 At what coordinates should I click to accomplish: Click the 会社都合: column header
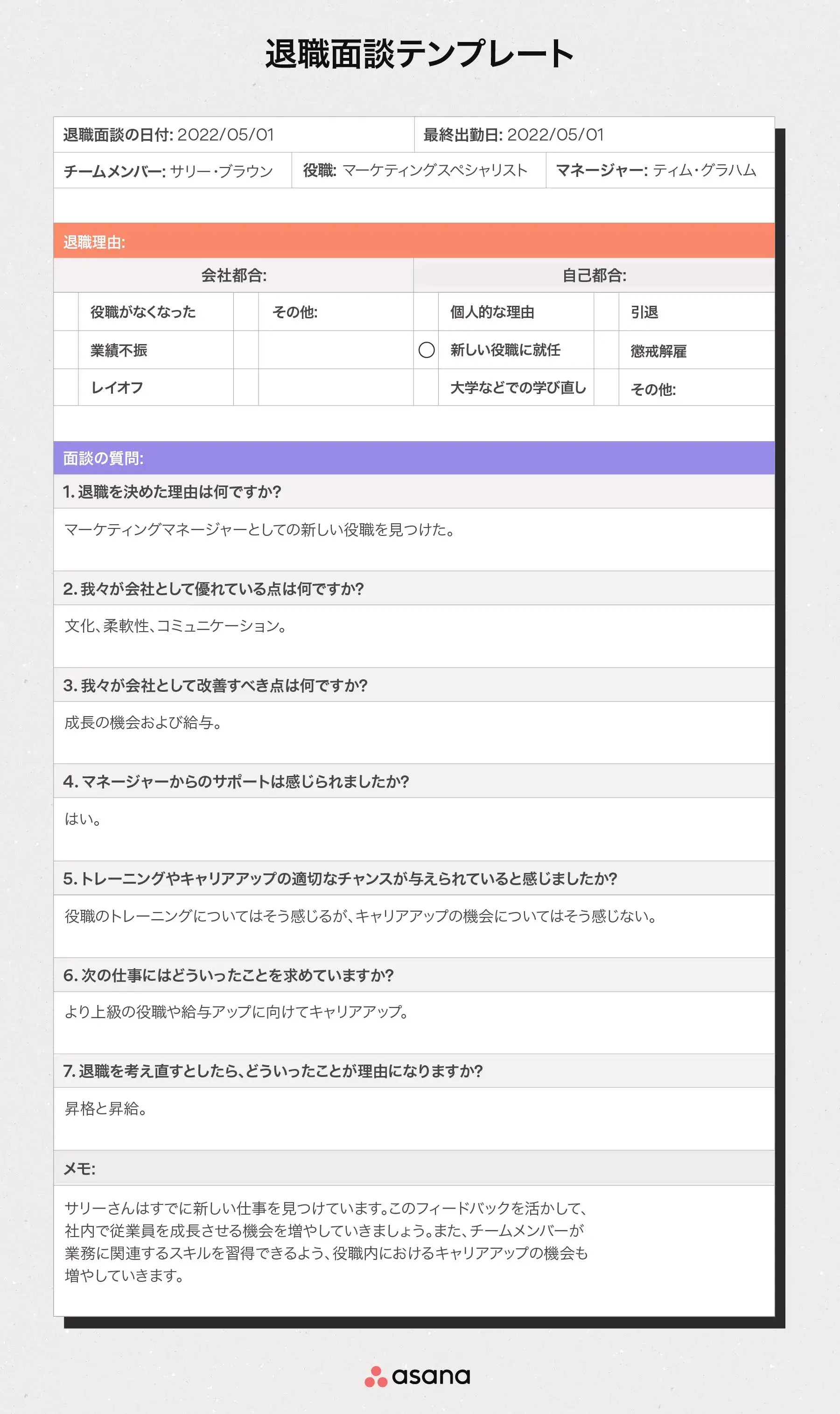tap(234, 276)
